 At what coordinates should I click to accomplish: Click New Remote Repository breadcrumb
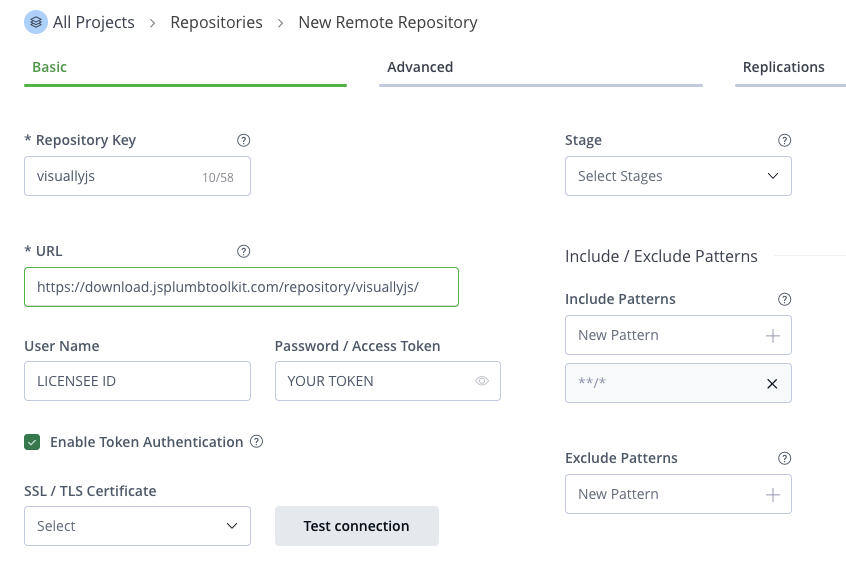click(388, 22)
